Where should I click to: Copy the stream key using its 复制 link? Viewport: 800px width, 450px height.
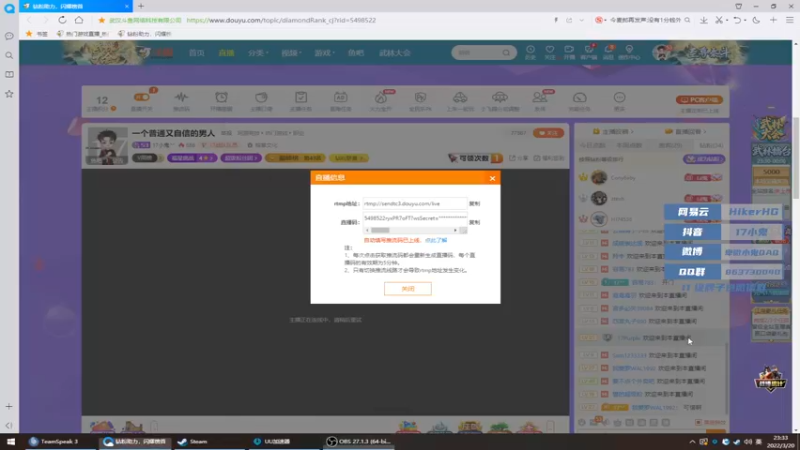pyautogui.click(x=474, y=222)
